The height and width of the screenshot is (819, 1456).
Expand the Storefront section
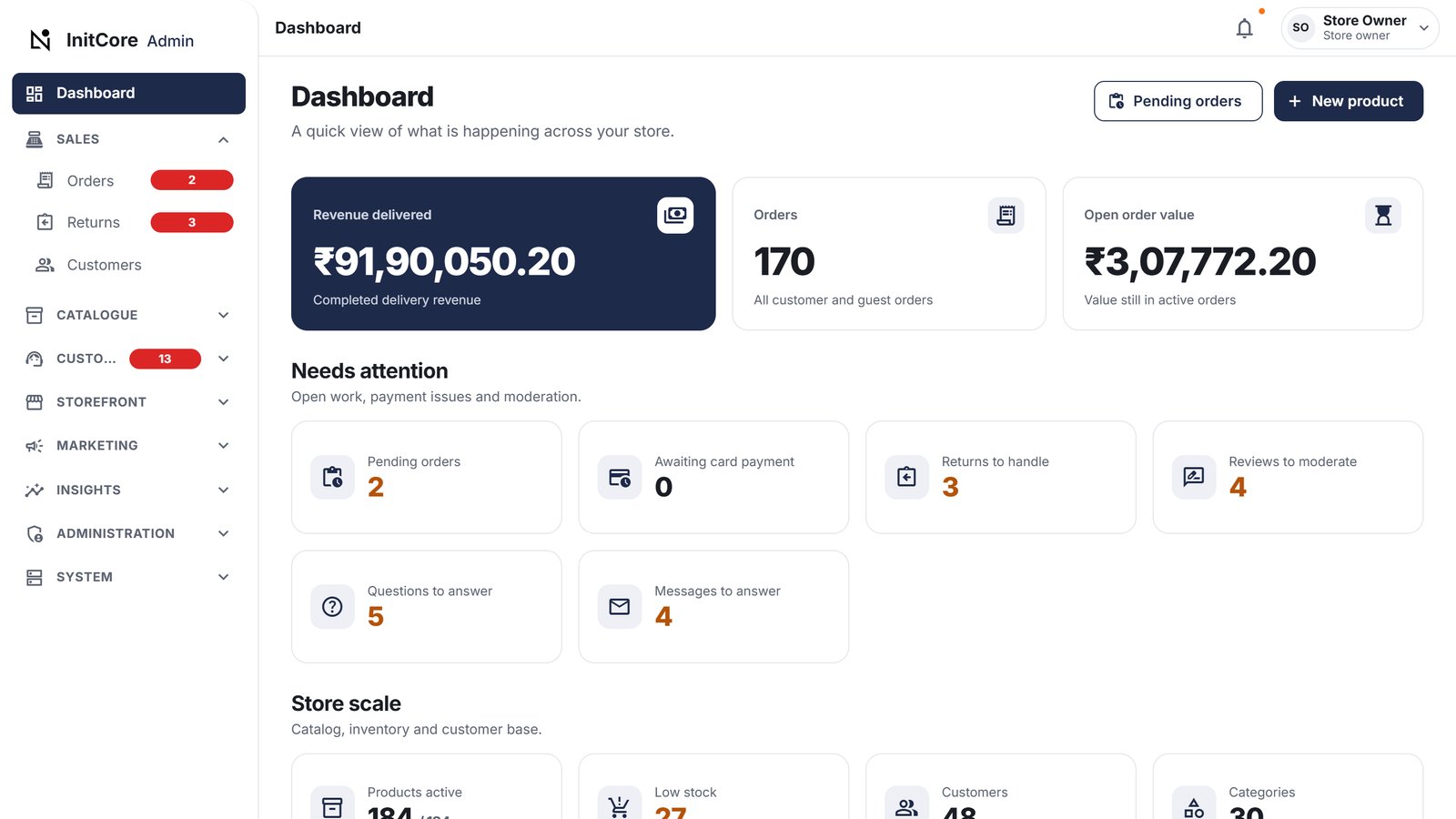128,402
